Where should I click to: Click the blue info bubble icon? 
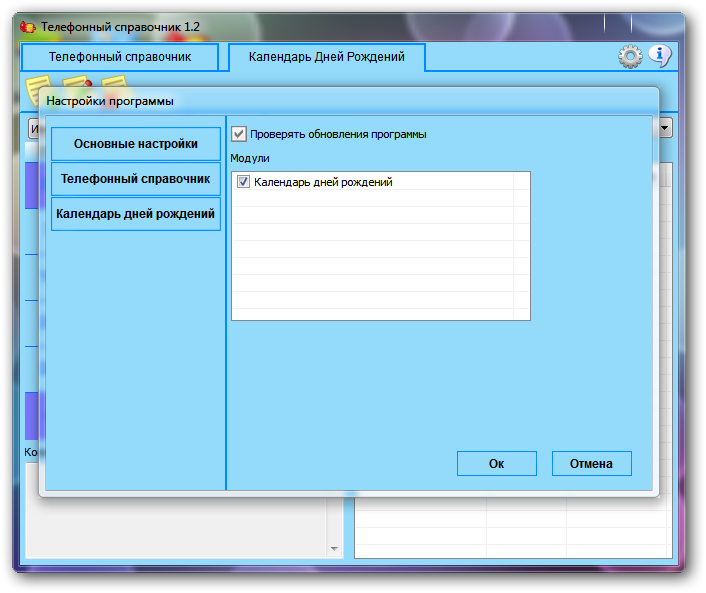pos(659,56)
